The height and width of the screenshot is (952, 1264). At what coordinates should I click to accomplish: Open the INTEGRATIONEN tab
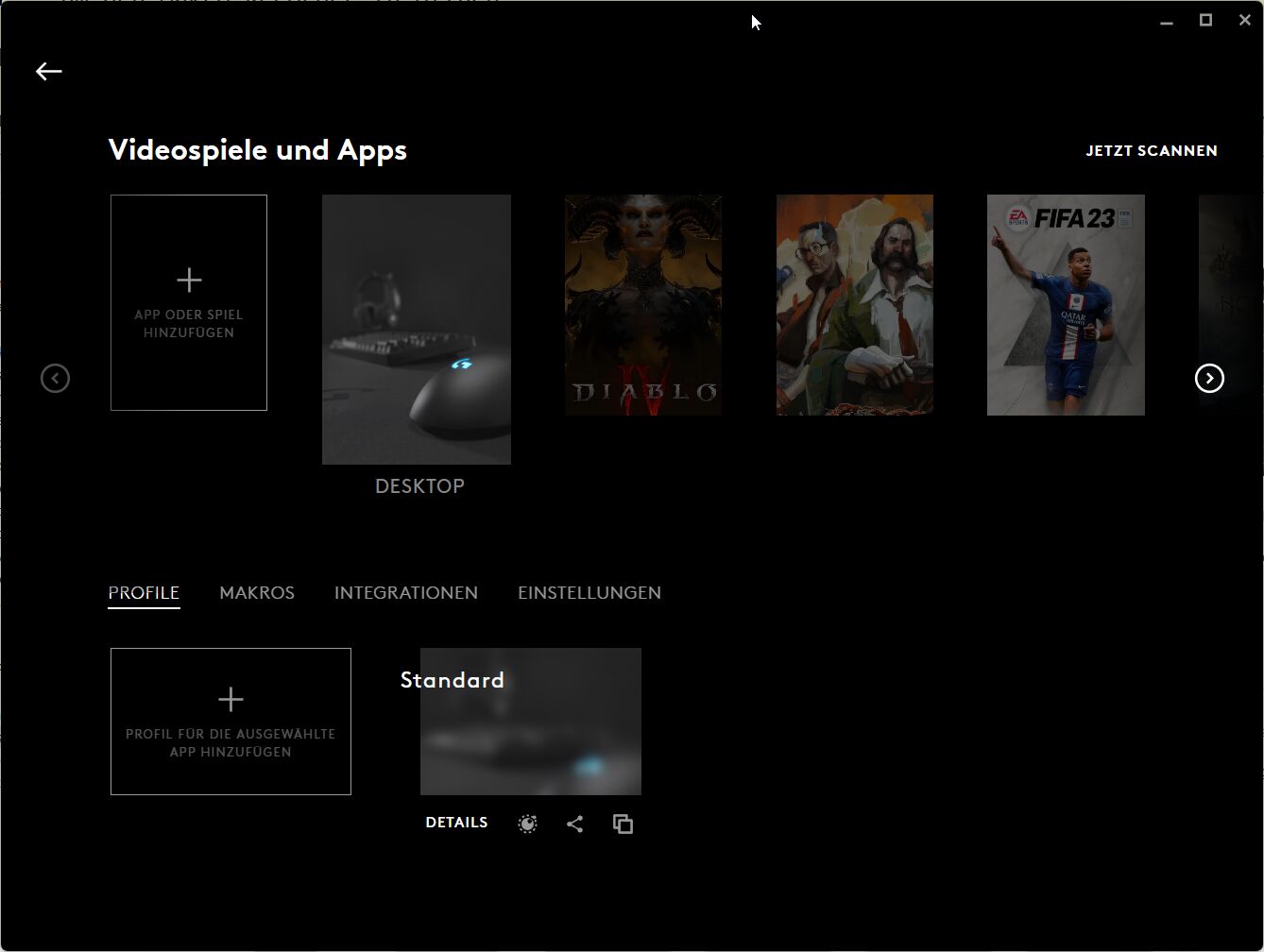point(406,593)
